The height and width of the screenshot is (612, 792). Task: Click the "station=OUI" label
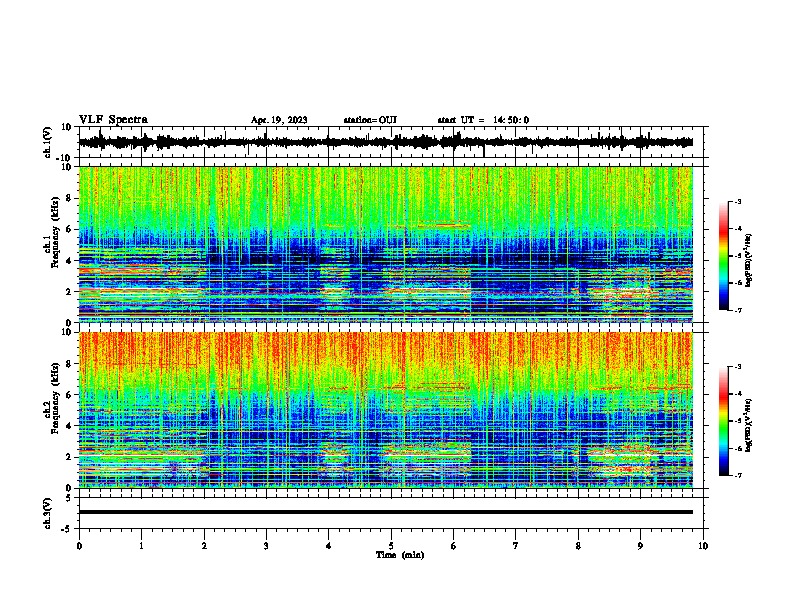pyautogui.click(x=370, y=120)
